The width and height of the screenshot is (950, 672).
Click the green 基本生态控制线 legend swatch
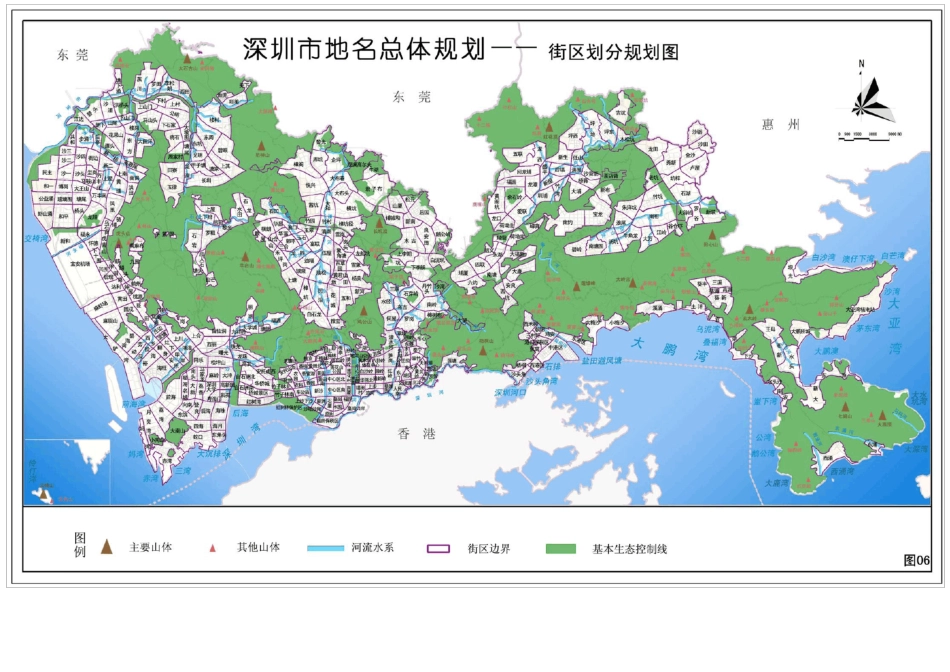pos(561,549)
